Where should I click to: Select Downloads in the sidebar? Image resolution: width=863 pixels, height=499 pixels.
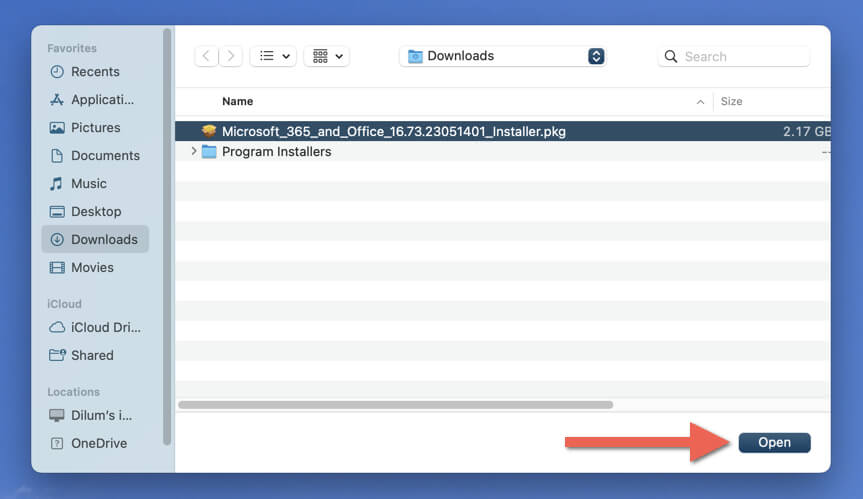tap(95, 239)
